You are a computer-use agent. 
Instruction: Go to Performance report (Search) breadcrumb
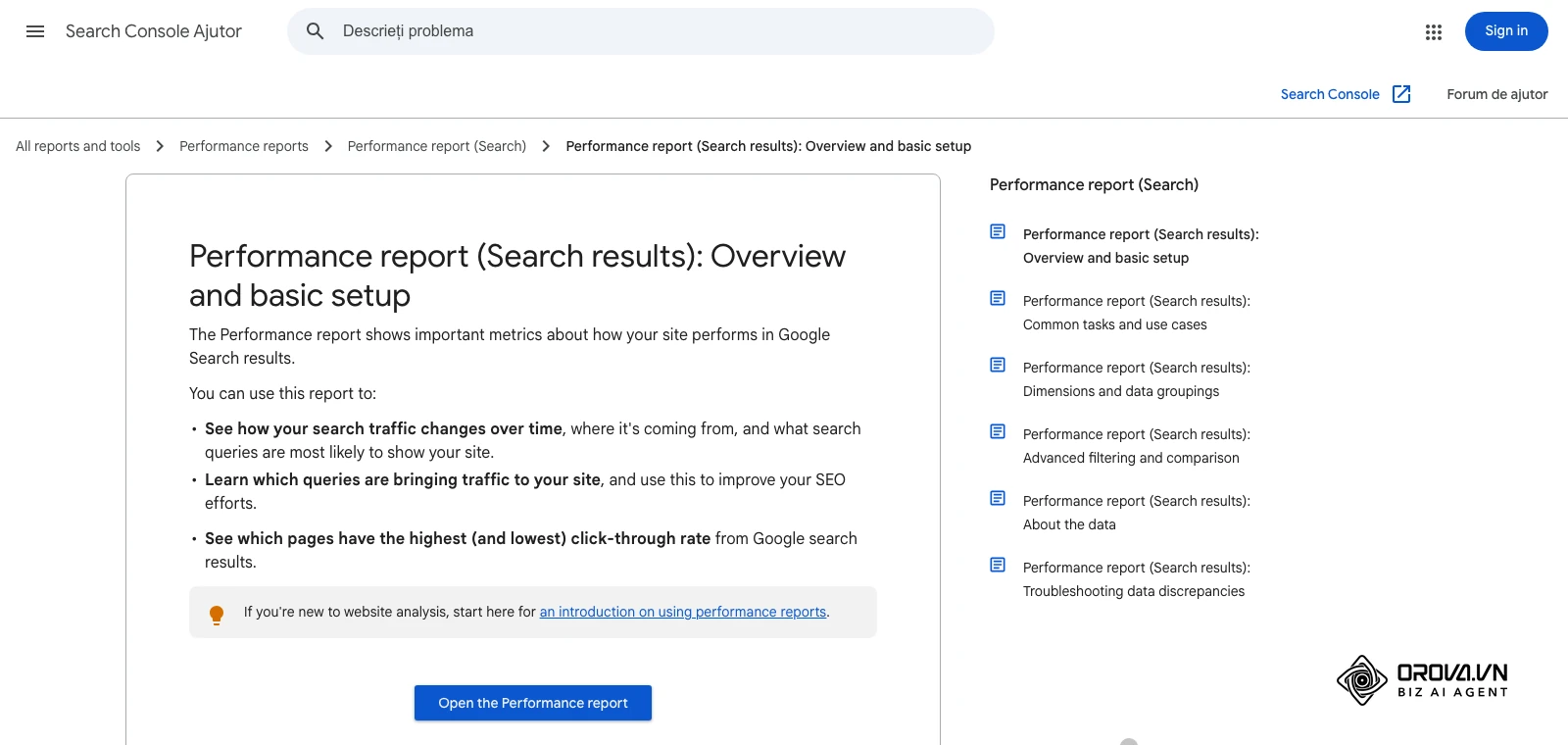[x=437, y=146]
